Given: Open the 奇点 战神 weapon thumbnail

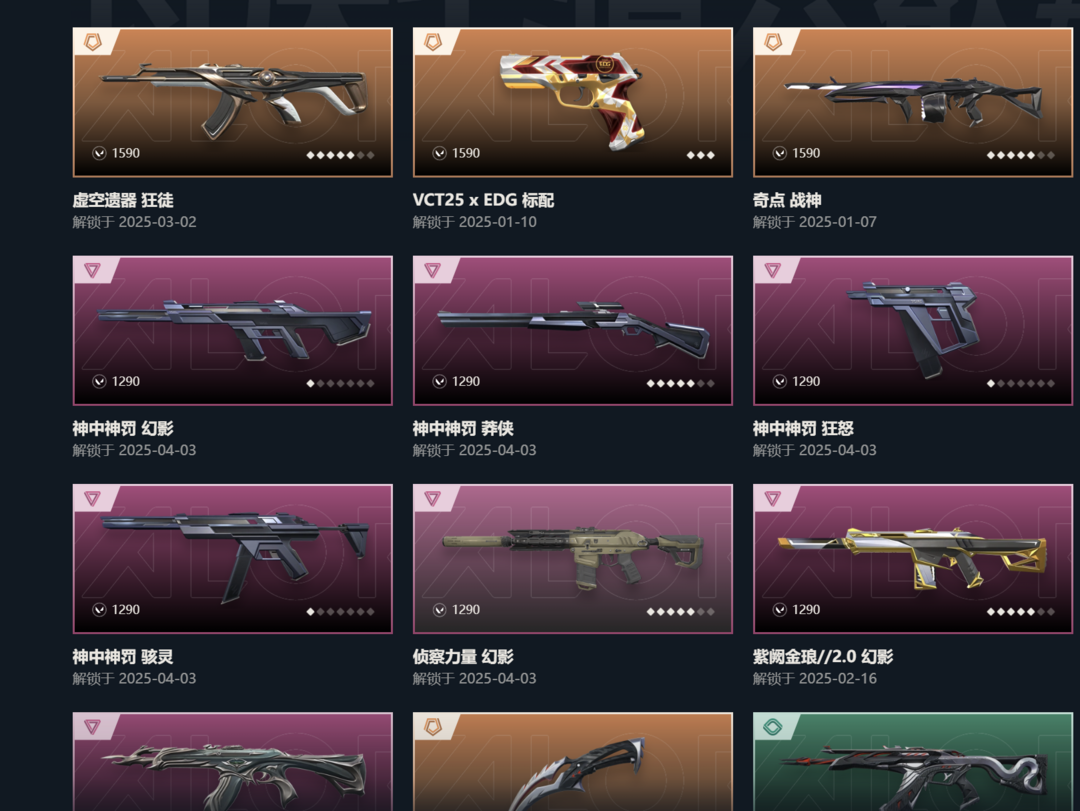Looking at the screenshot, I should [913, 102].
